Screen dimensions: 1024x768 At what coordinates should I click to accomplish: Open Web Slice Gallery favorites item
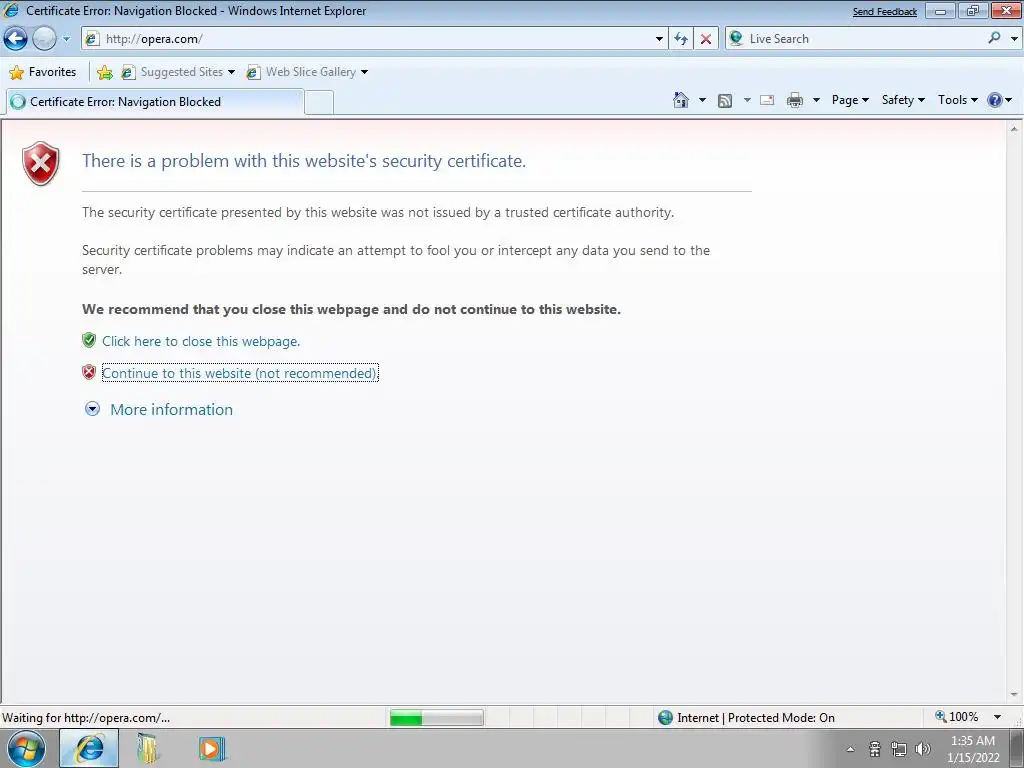[x=307, y=72]
